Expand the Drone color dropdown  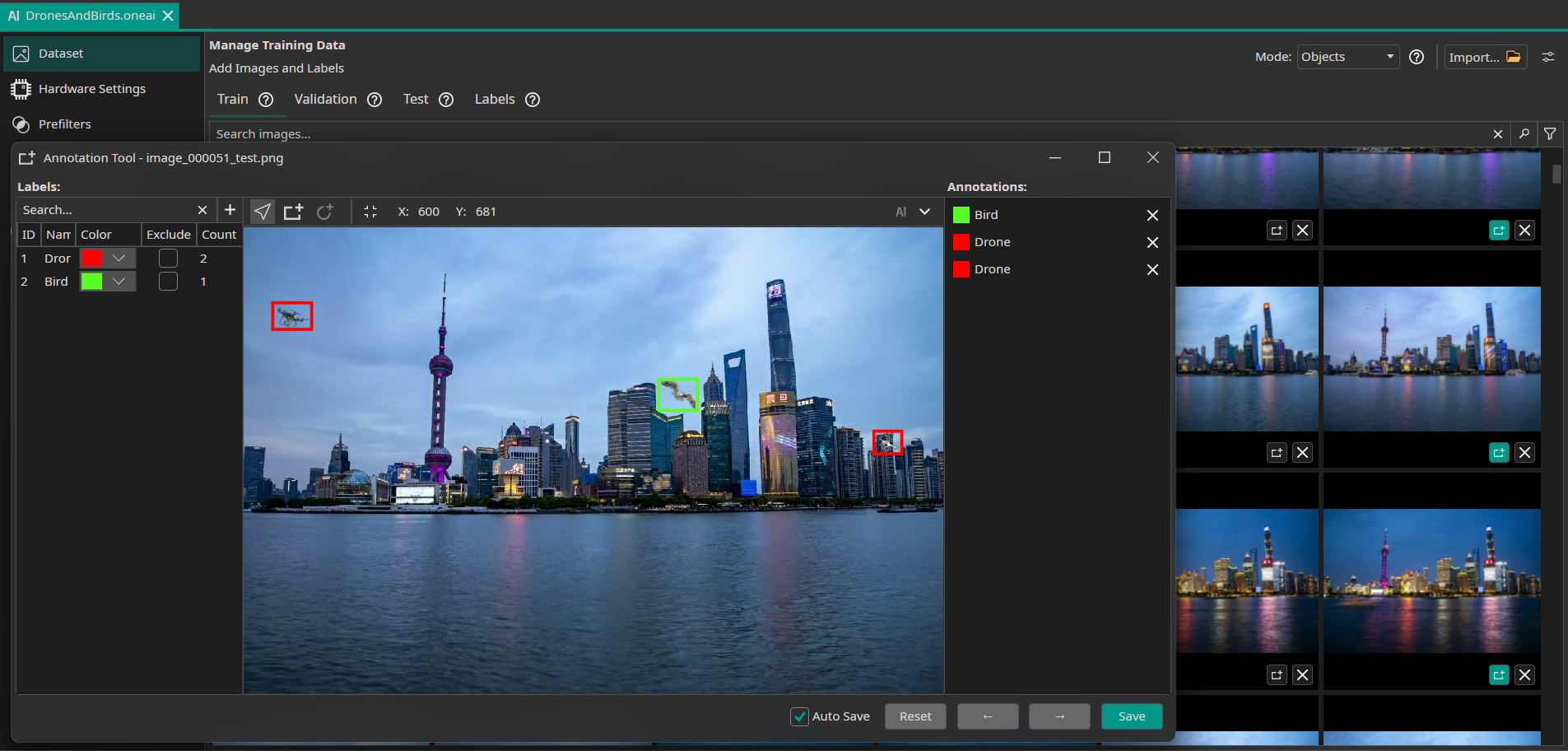pos(119,259)
